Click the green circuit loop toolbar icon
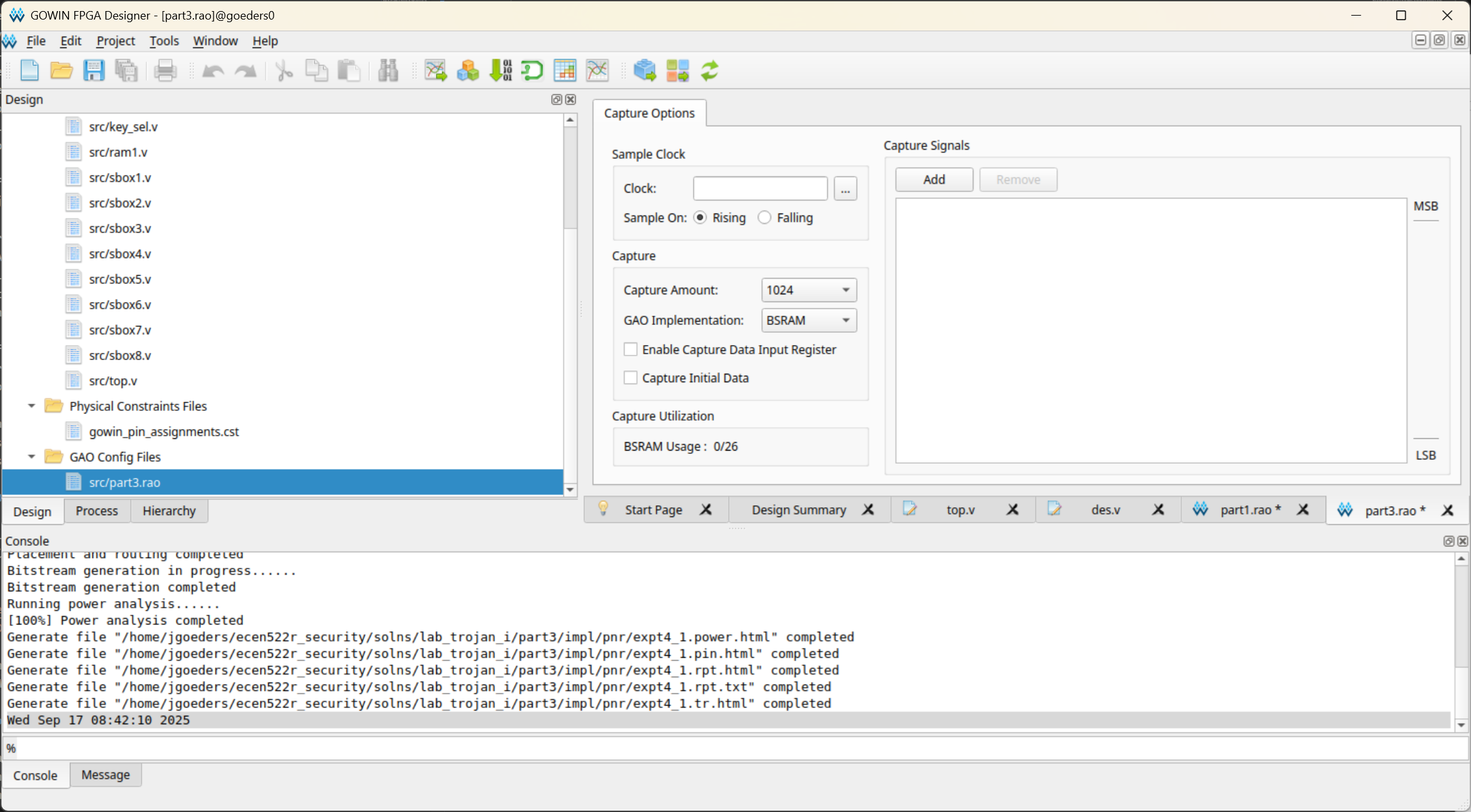Viewport: 1471px width, 812px height. coord(533,70)
